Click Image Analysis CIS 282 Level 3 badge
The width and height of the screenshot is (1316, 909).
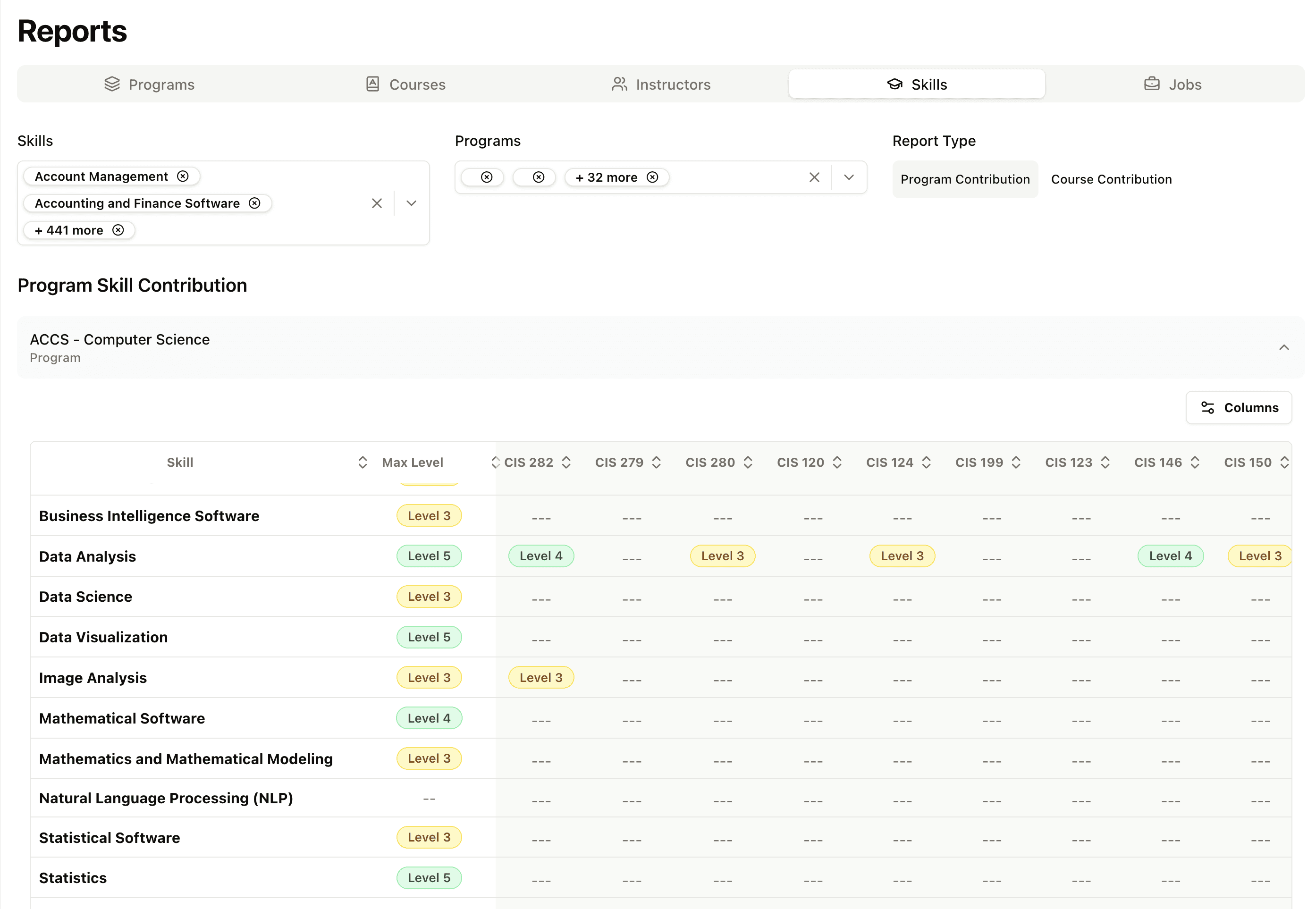point(540,678)
